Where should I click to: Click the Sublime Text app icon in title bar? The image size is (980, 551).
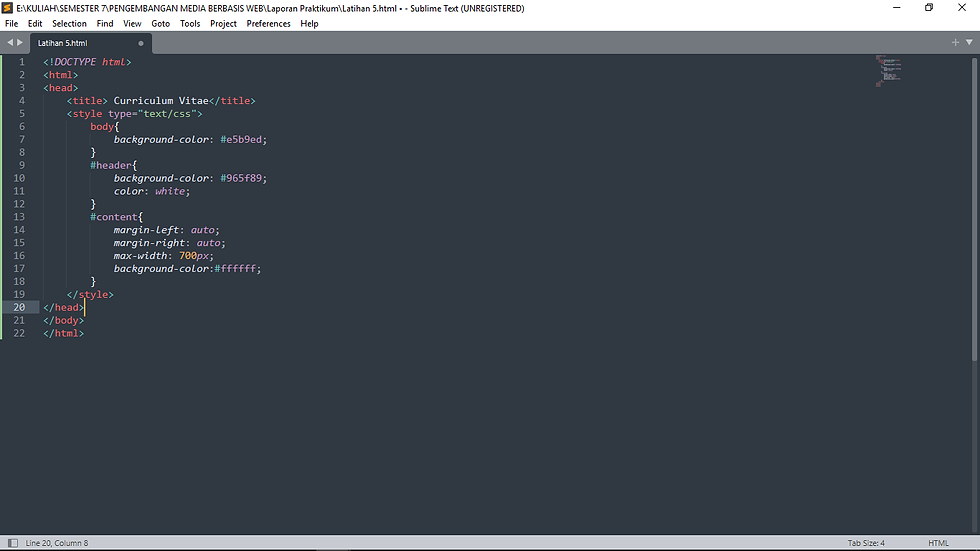(8, 8)
